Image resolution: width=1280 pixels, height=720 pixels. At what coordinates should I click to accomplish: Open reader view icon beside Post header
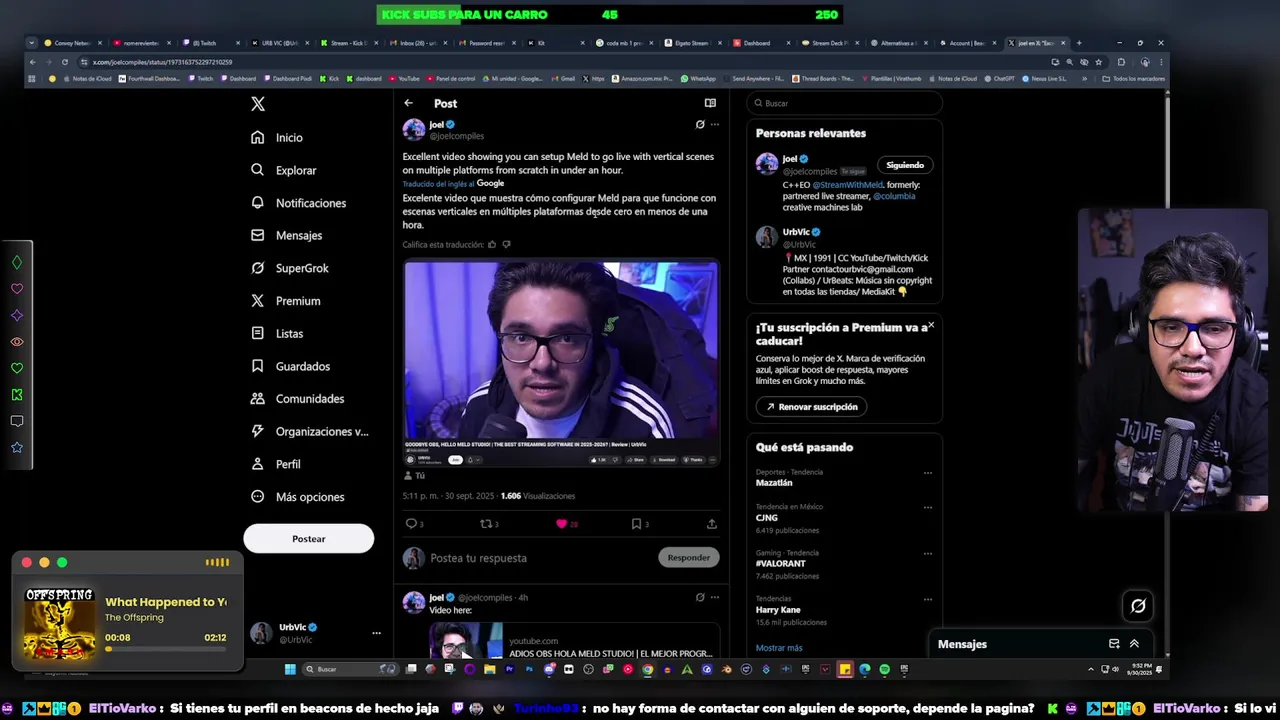point(710,103)
